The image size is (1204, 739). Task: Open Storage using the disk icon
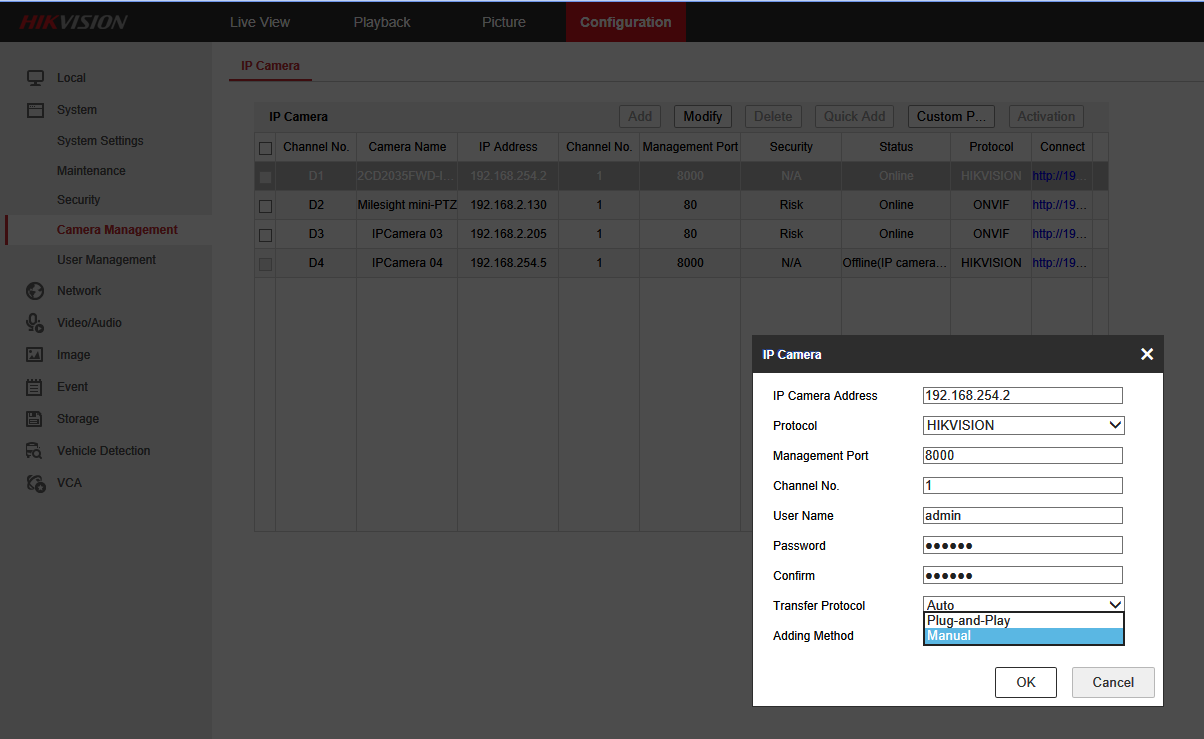(35, 419)
